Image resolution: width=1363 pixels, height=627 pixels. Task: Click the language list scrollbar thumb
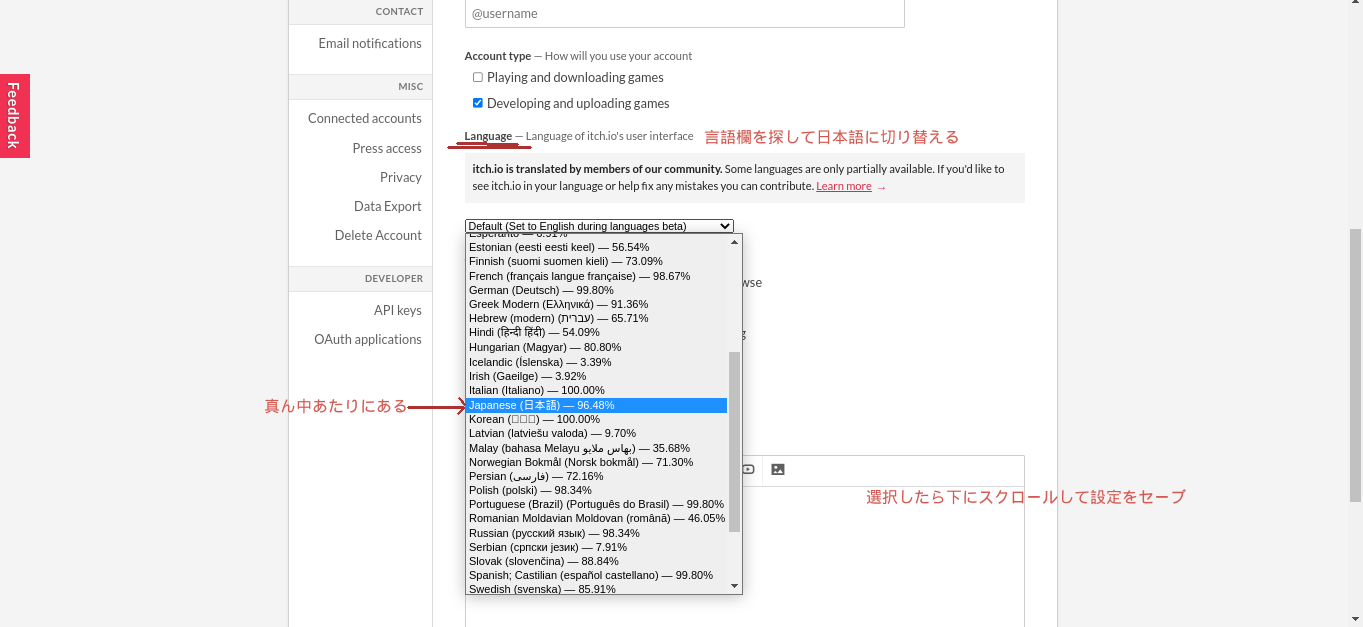[735, 441]
